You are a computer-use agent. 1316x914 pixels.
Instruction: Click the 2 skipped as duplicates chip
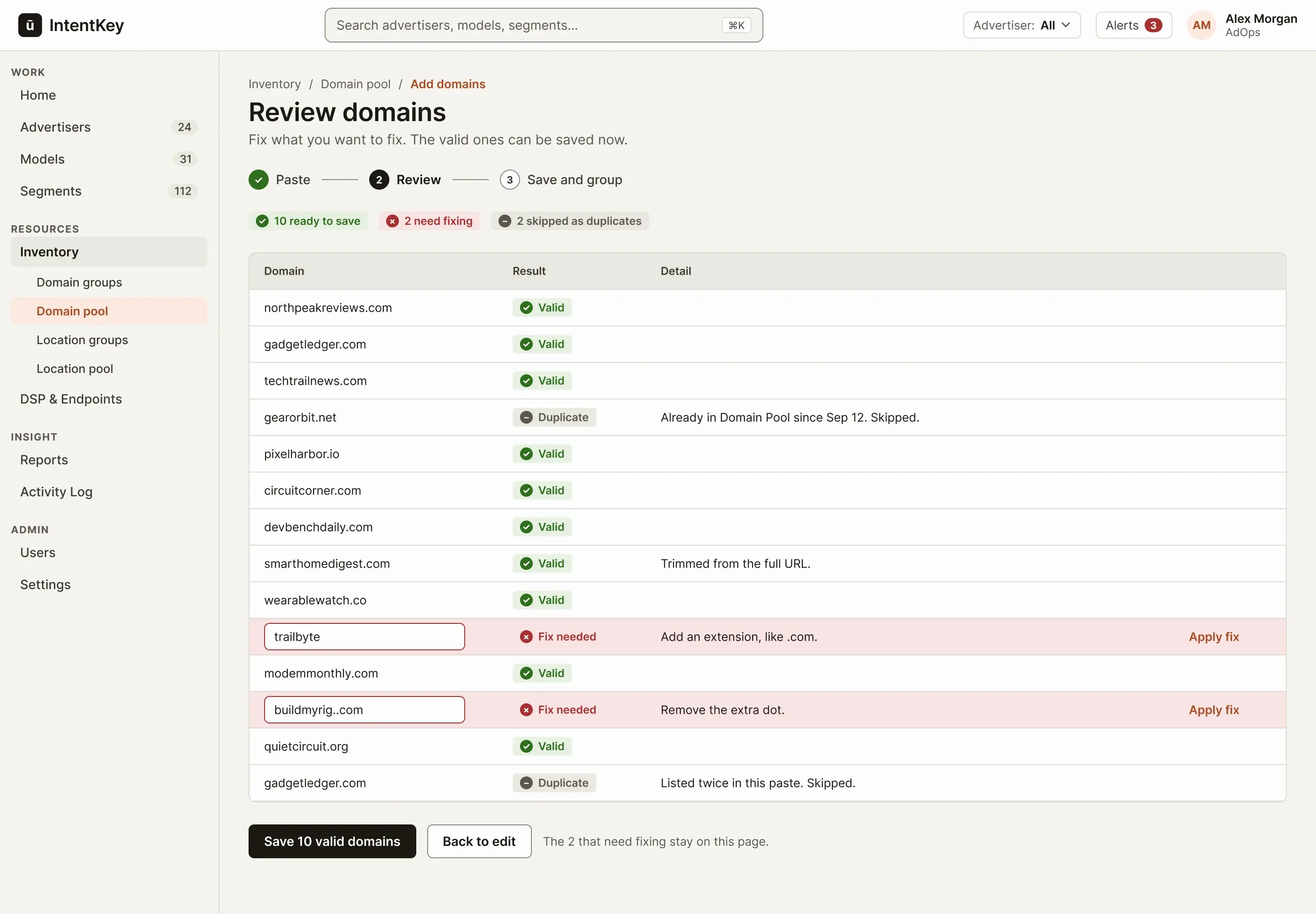570,221
